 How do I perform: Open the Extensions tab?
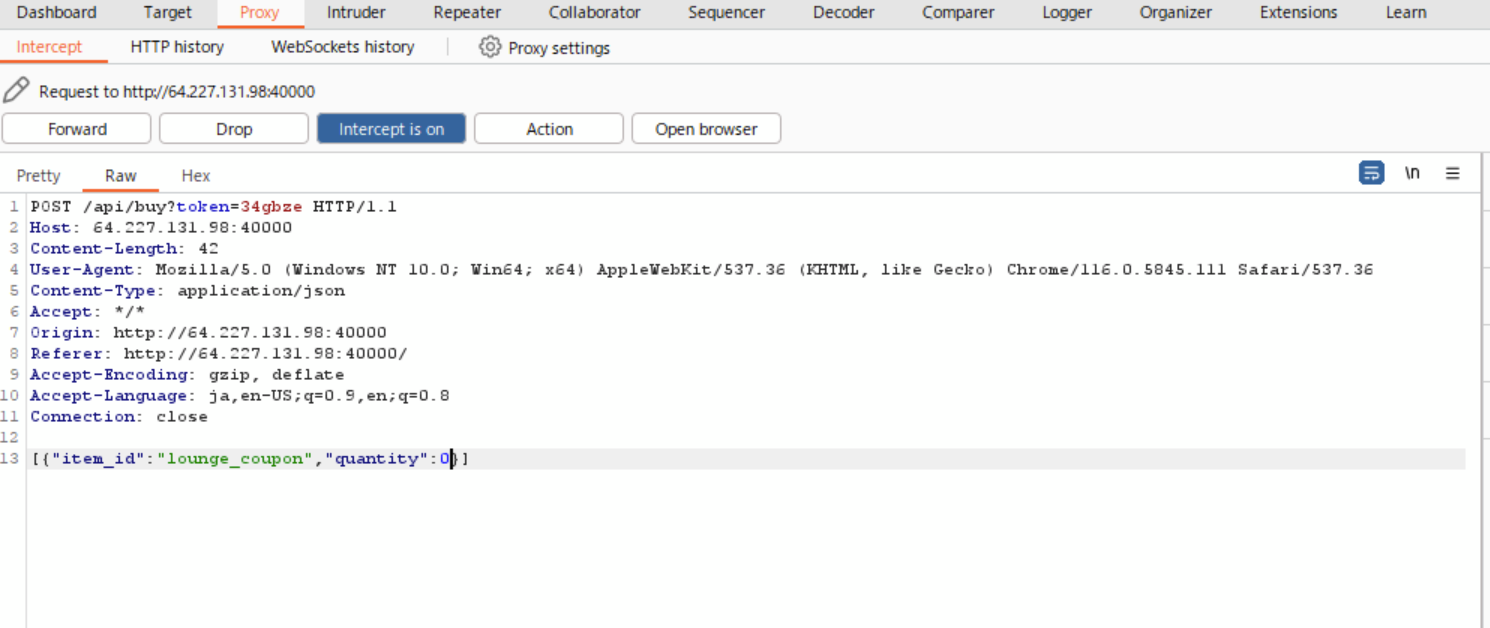(1298, 13)
